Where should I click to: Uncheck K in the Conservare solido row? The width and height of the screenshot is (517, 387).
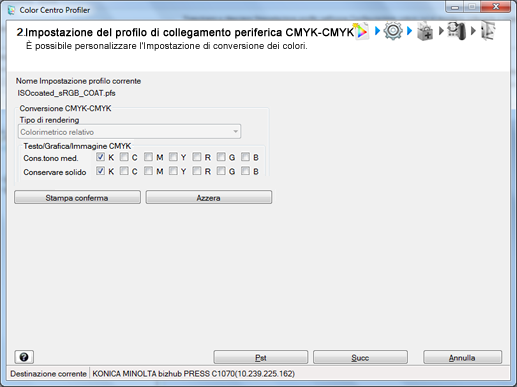(x=100, y=171)
